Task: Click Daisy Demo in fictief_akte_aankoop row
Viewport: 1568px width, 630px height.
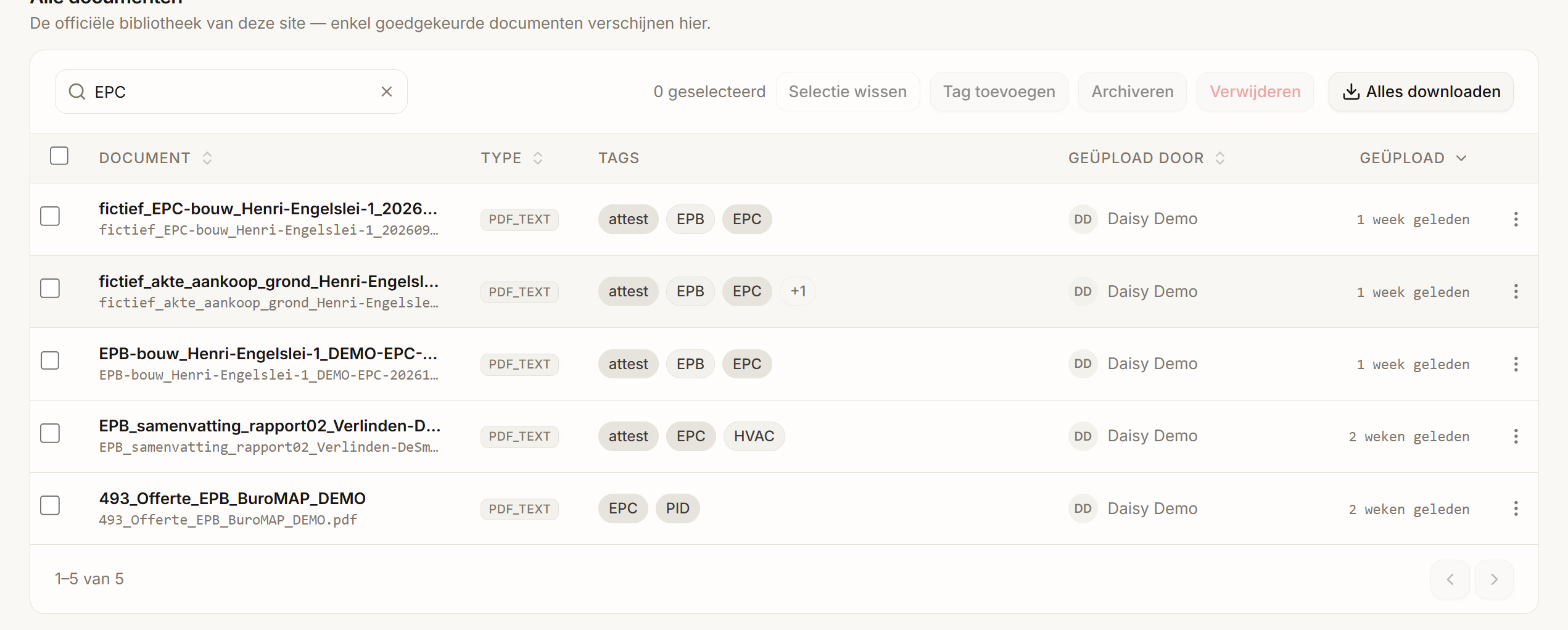Action: (1152, 292)
